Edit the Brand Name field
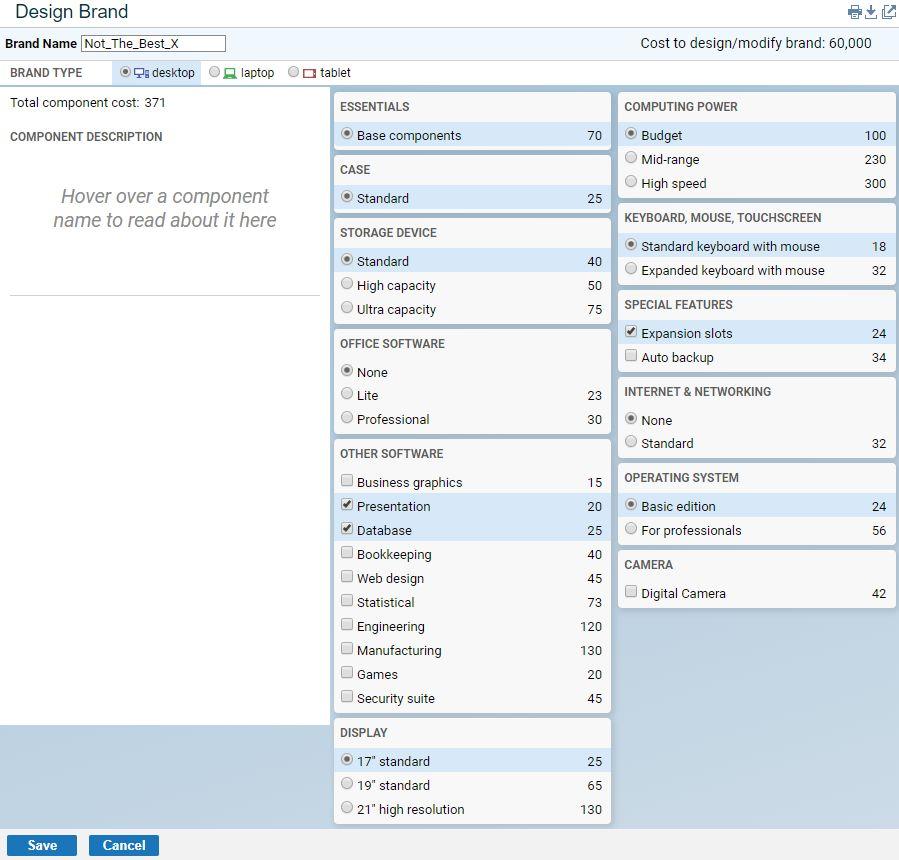Image resolution: width=899 pixels, height=860 pixels. pos(153,44)
